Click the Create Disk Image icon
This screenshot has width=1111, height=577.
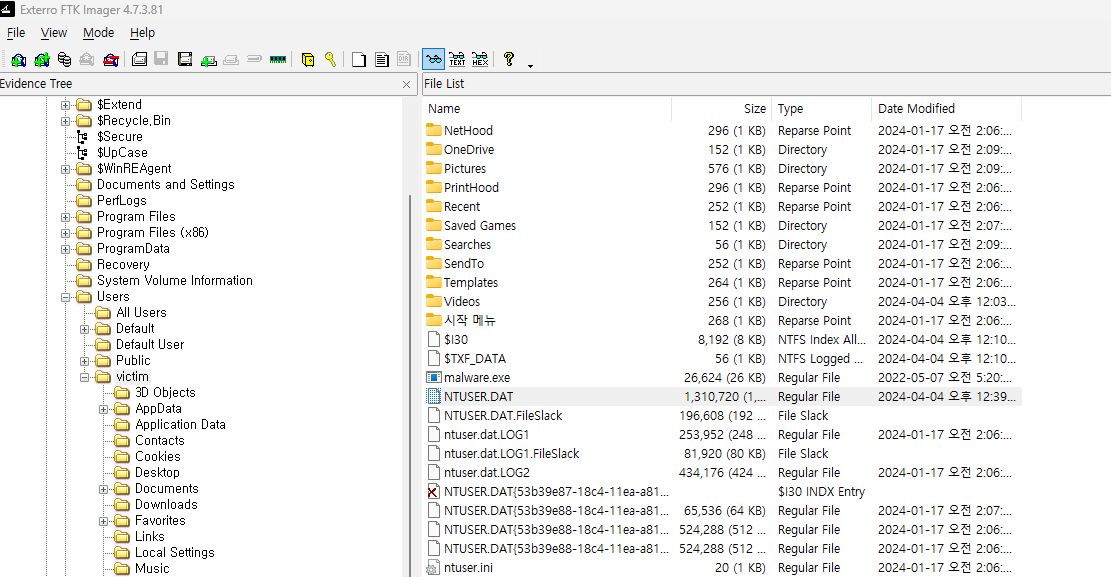(x=140, y=60)
